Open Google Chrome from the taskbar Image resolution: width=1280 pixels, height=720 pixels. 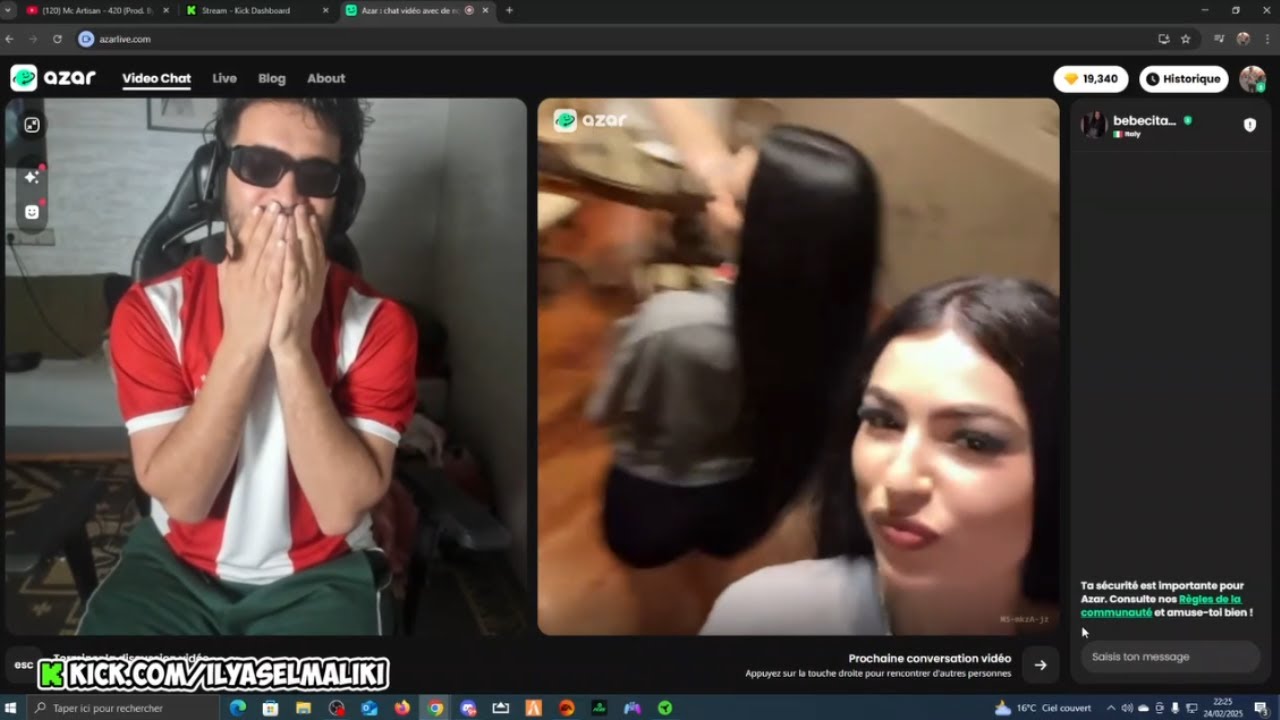(435, 708)
